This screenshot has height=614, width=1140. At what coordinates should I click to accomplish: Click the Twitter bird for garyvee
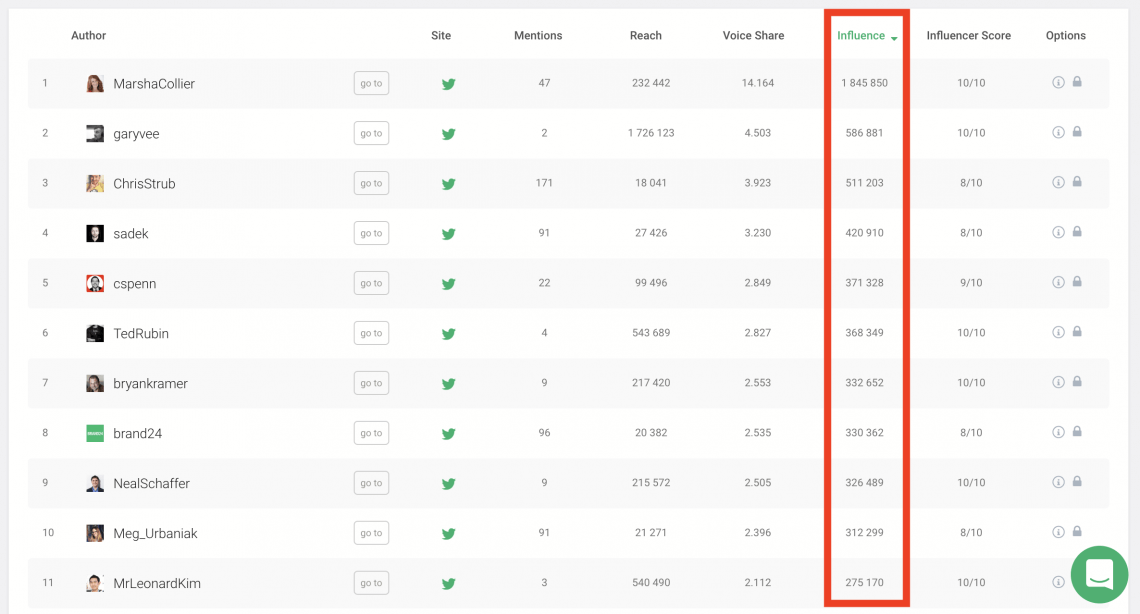tap(449, 134)
